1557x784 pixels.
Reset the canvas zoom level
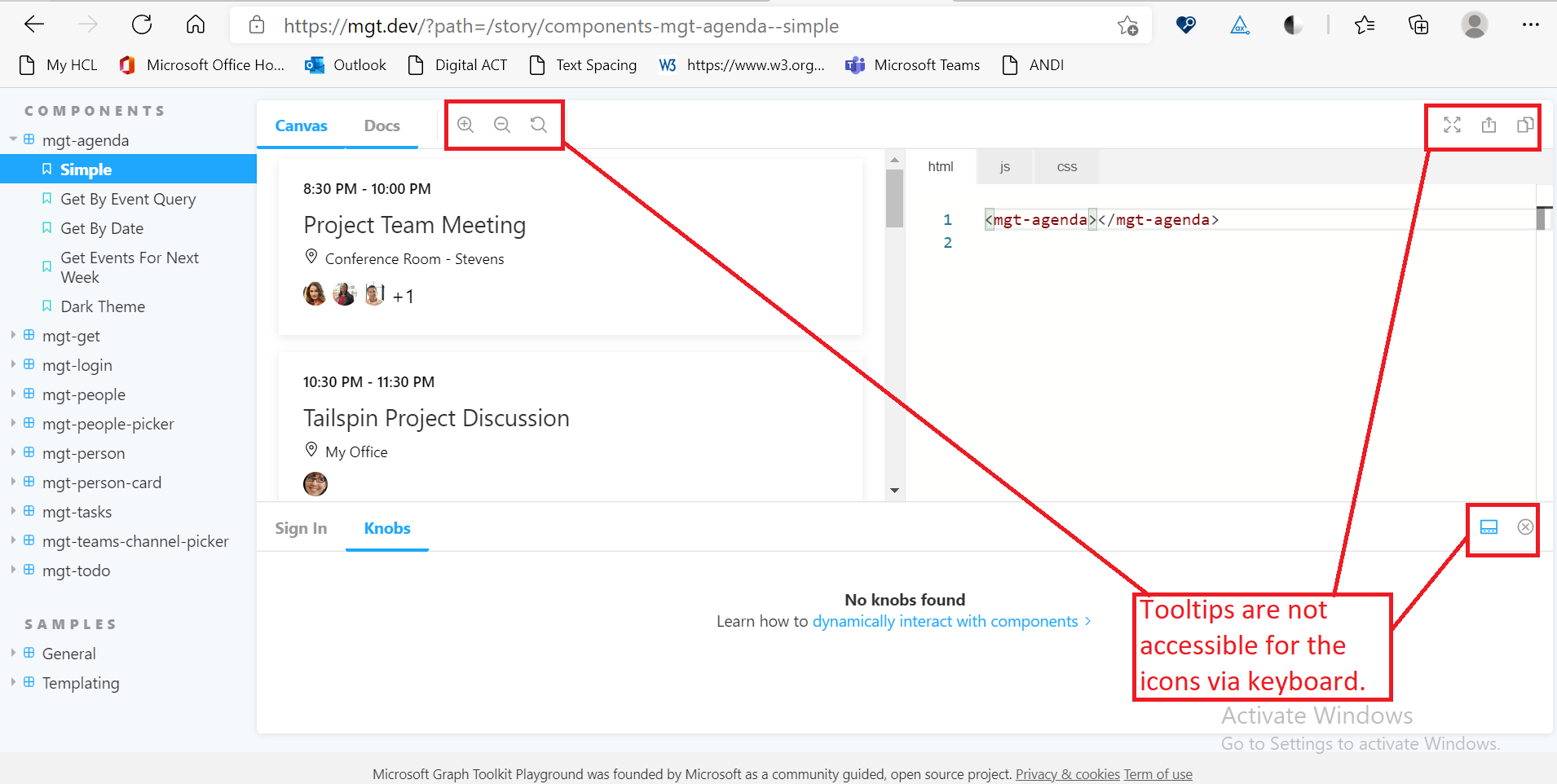(538, 125)
